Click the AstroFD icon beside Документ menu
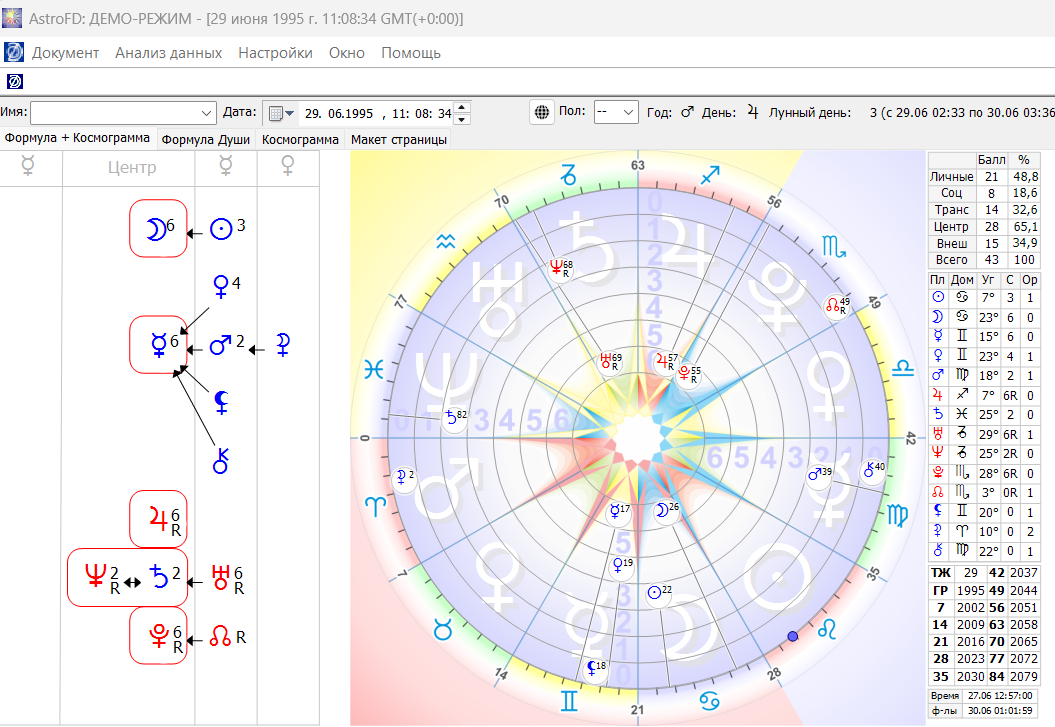1055x727 pixels. [x=13, y=52]
